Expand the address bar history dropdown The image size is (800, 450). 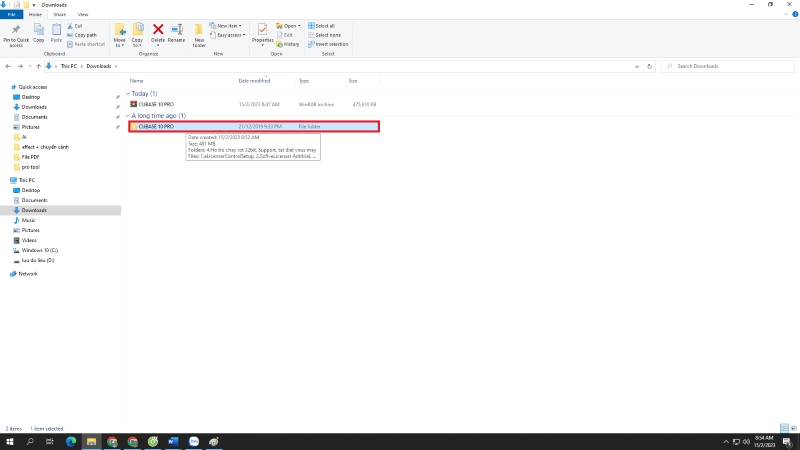[637, 66]
